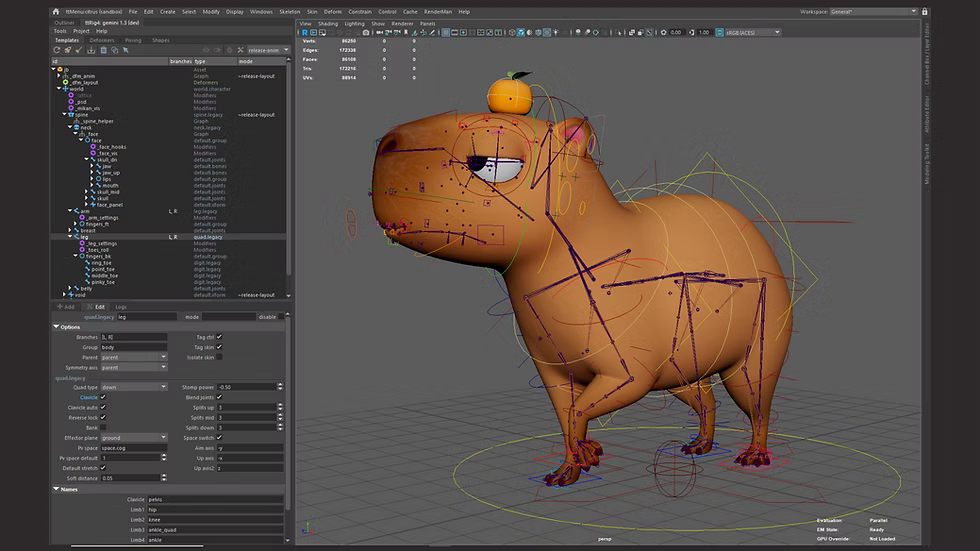Click the Add button
The height and width of the screenshot is (551, 980).
click(x=68, y=307)
